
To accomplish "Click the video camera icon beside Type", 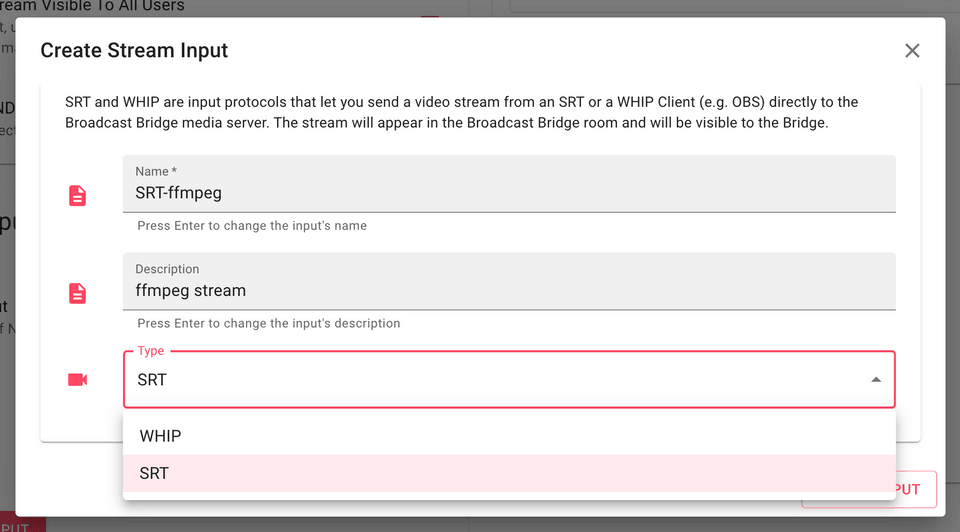I will 77,380.
